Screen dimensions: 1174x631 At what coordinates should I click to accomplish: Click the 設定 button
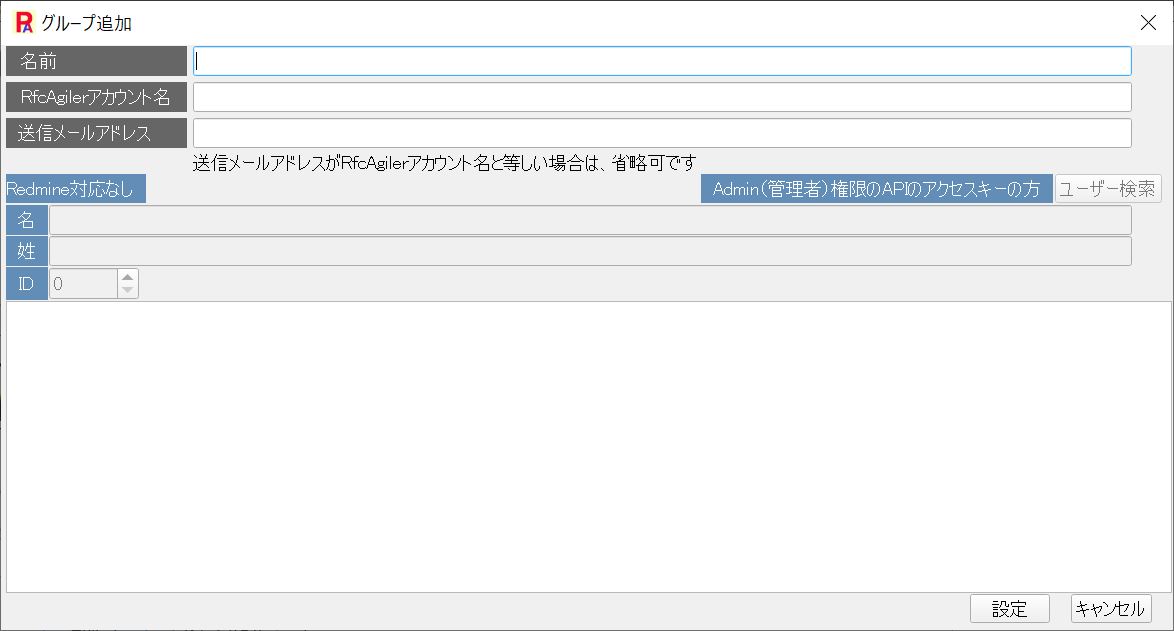1009,609
